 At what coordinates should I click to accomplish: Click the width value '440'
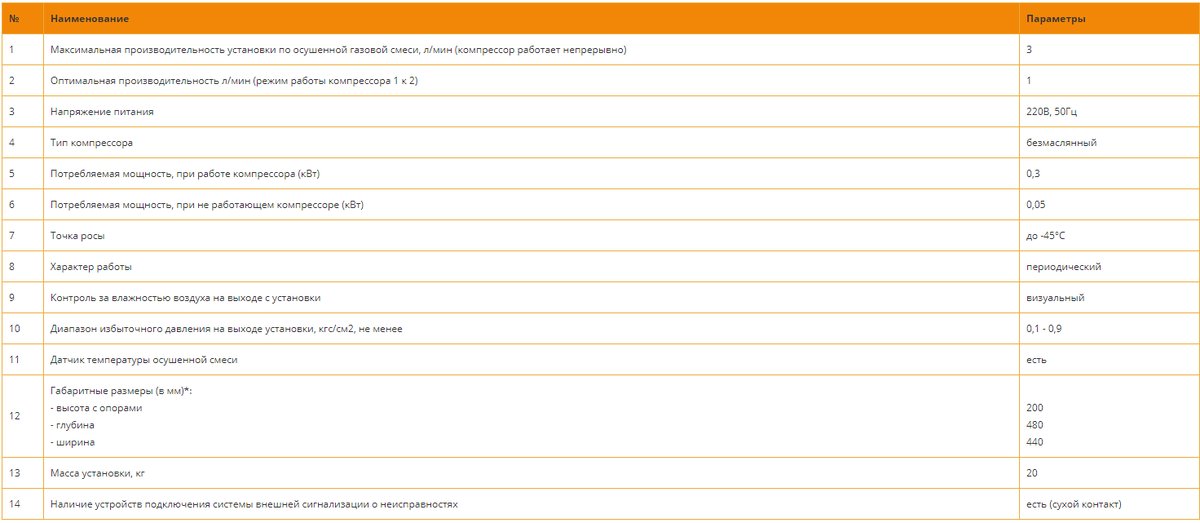click(x=1036, y=442)
